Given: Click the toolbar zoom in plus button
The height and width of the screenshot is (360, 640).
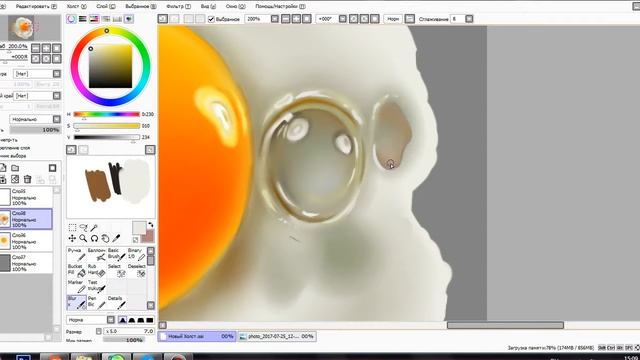Looking at the screenshot, I should 296,19.
